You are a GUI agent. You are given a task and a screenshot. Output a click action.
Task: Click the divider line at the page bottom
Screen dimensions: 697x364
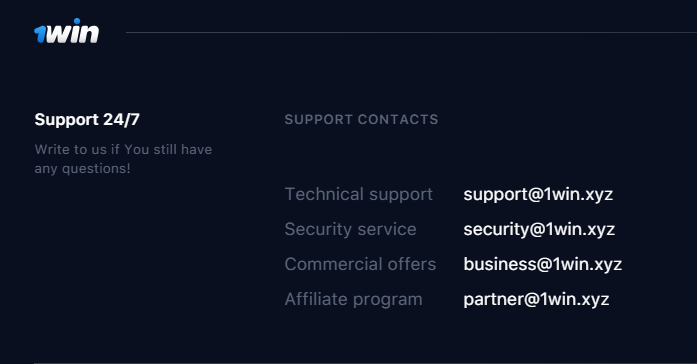coord(365,363)
